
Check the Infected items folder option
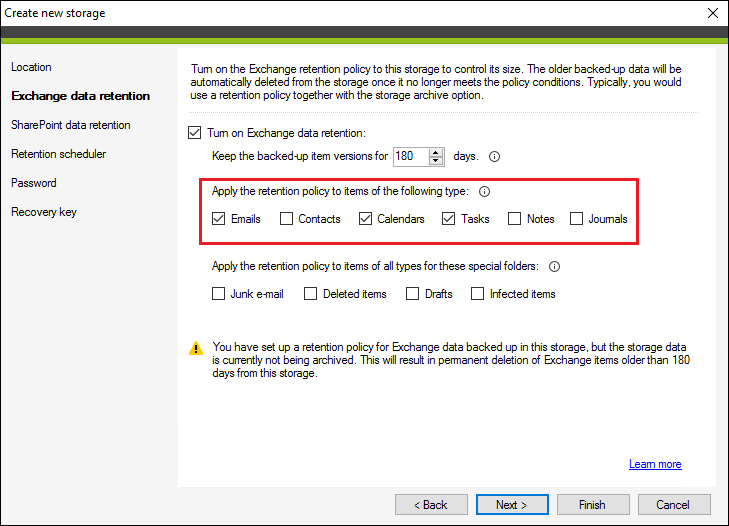click(x=477, y=294)
